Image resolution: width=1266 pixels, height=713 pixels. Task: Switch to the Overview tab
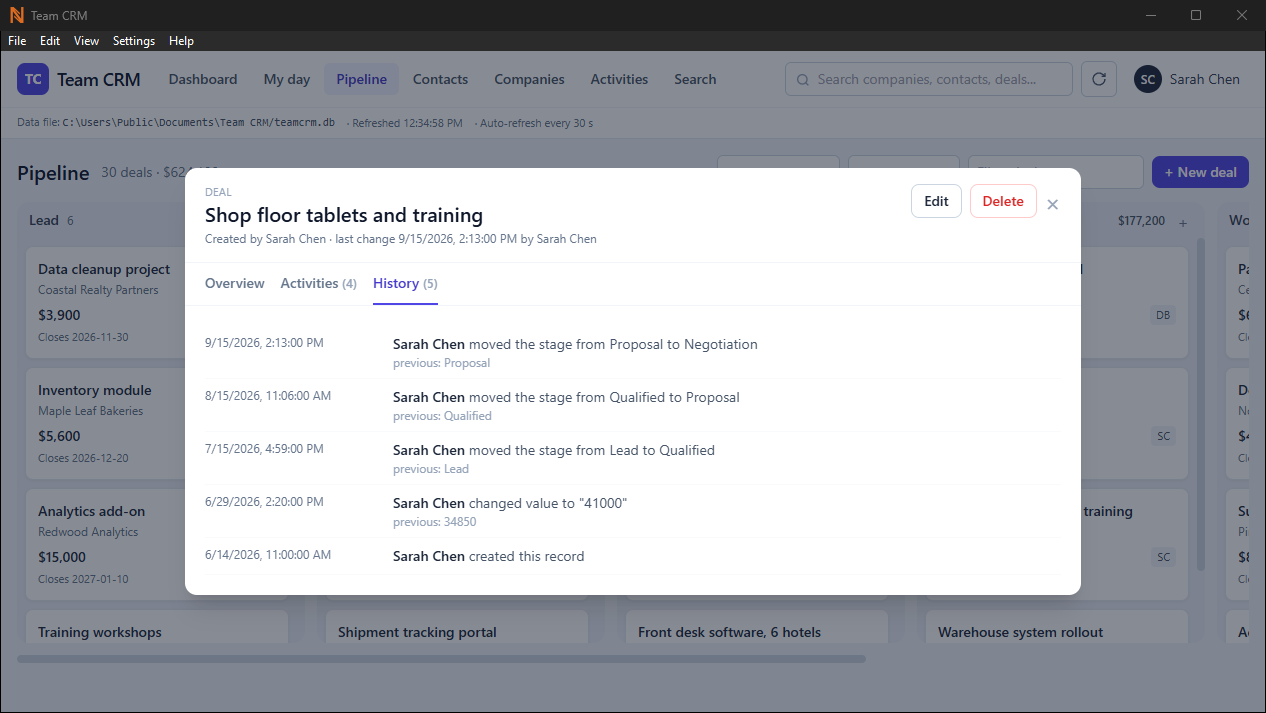(x=235, y=283)
